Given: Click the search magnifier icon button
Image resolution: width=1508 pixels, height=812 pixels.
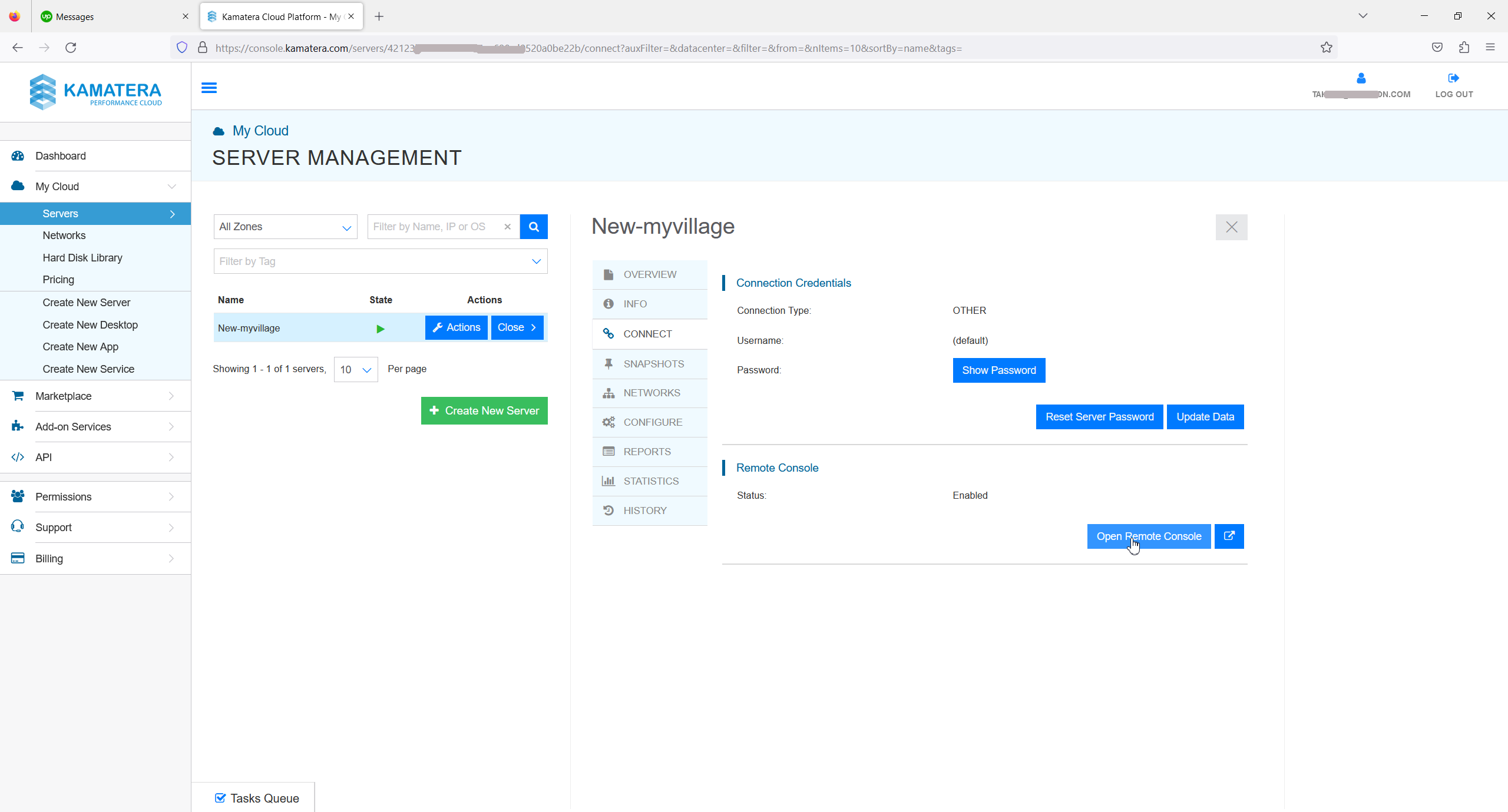Looking at the screenshot, I should (534, 227).
